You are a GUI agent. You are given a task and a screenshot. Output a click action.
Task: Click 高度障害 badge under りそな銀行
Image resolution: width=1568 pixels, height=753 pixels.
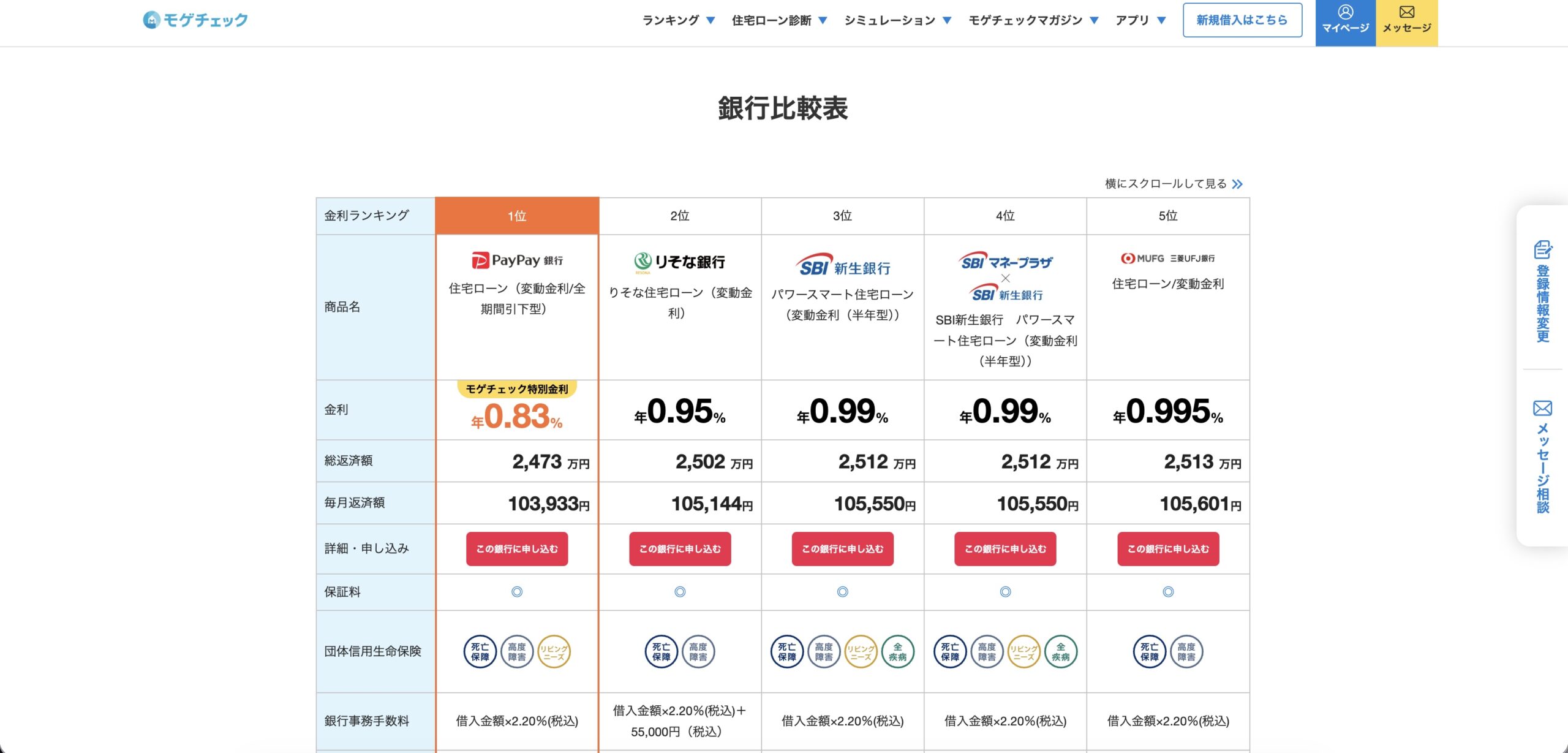click(x=698, y=651)
